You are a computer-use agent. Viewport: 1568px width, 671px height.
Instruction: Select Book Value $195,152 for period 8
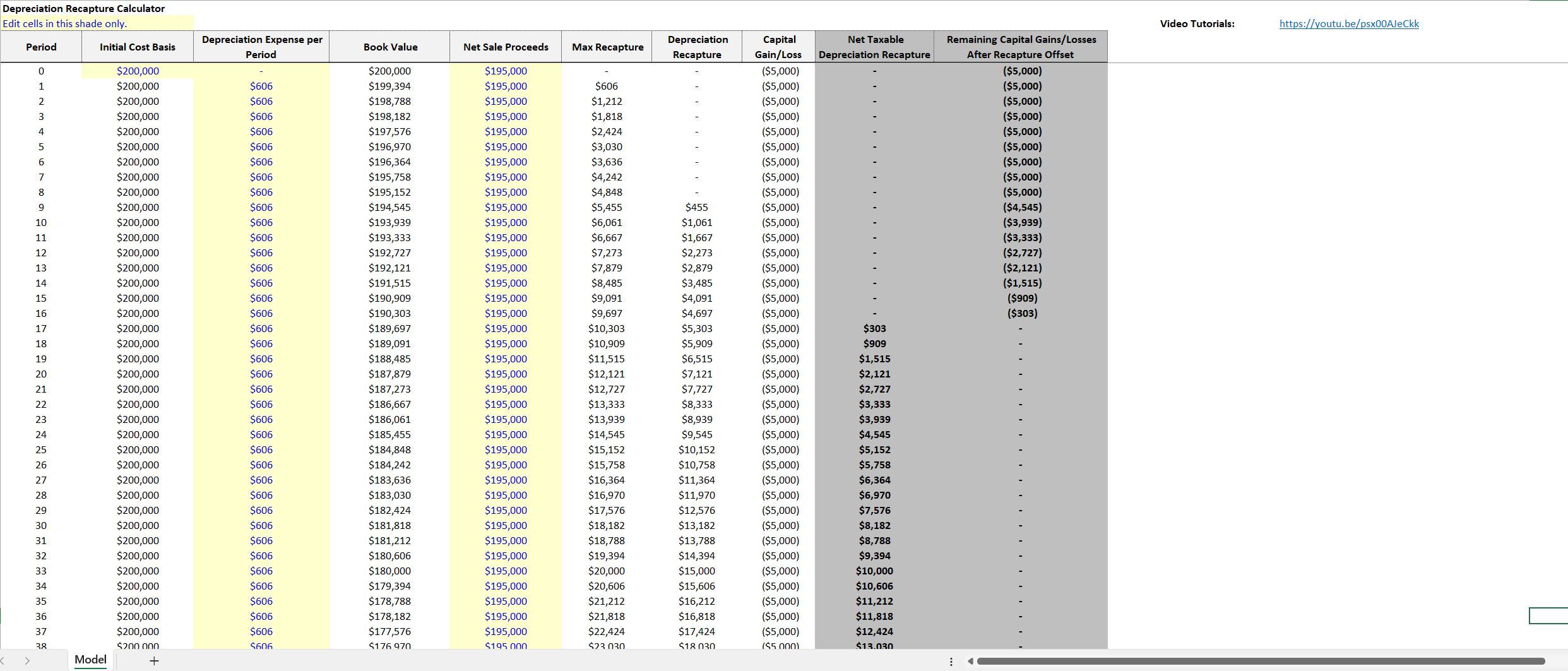[390, 192]
